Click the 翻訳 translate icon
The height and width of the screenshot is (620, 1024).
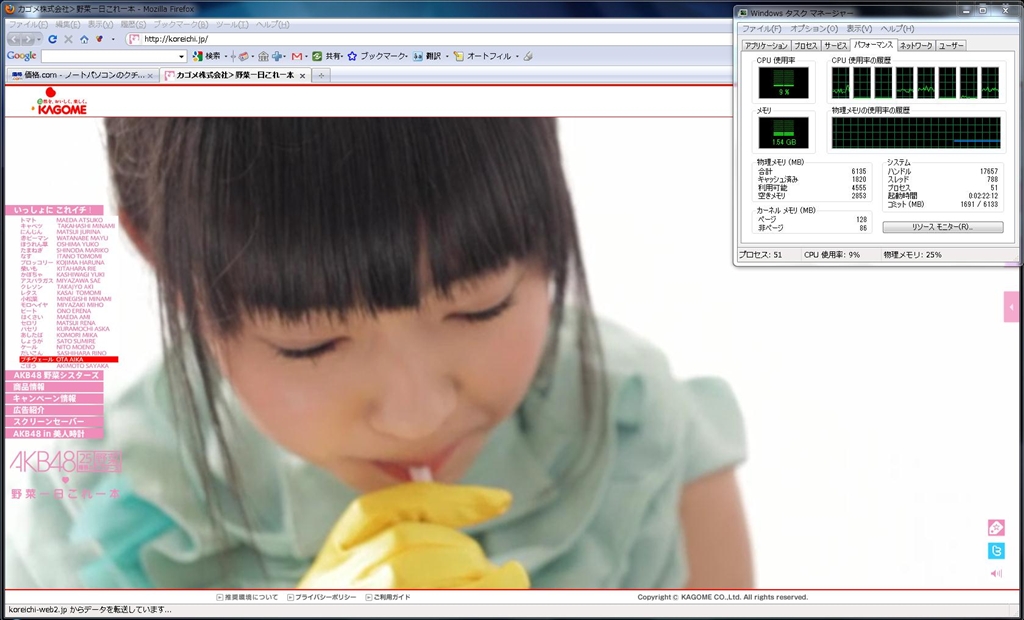pos(418,56)
